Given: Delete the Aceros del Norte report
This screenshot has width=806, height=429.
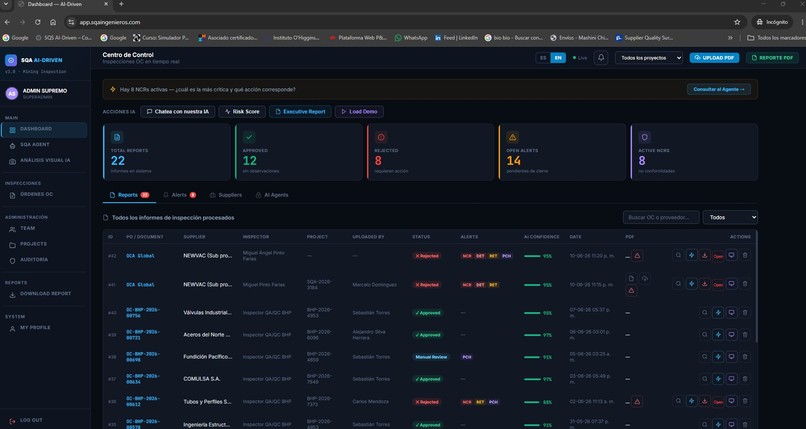Looking at the screenshot, I should click(x=745, y=334).
